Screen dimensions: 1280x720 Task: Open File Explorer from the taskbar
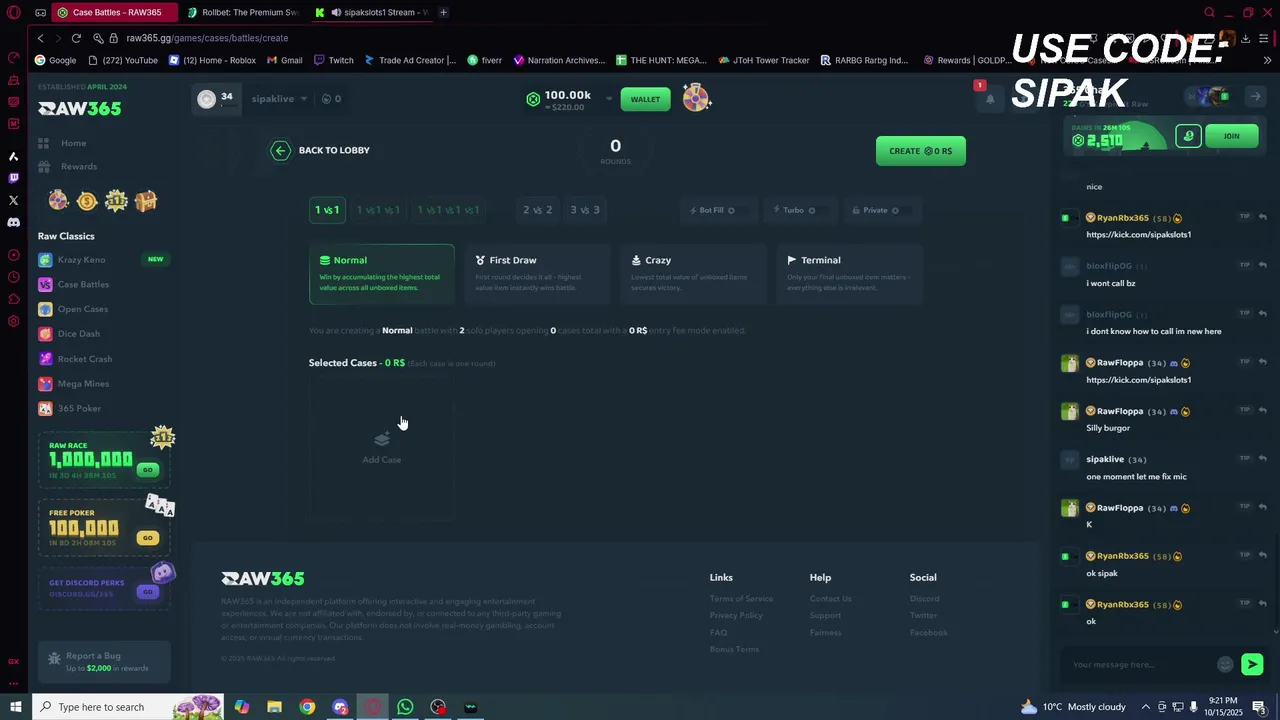point(274,707)
